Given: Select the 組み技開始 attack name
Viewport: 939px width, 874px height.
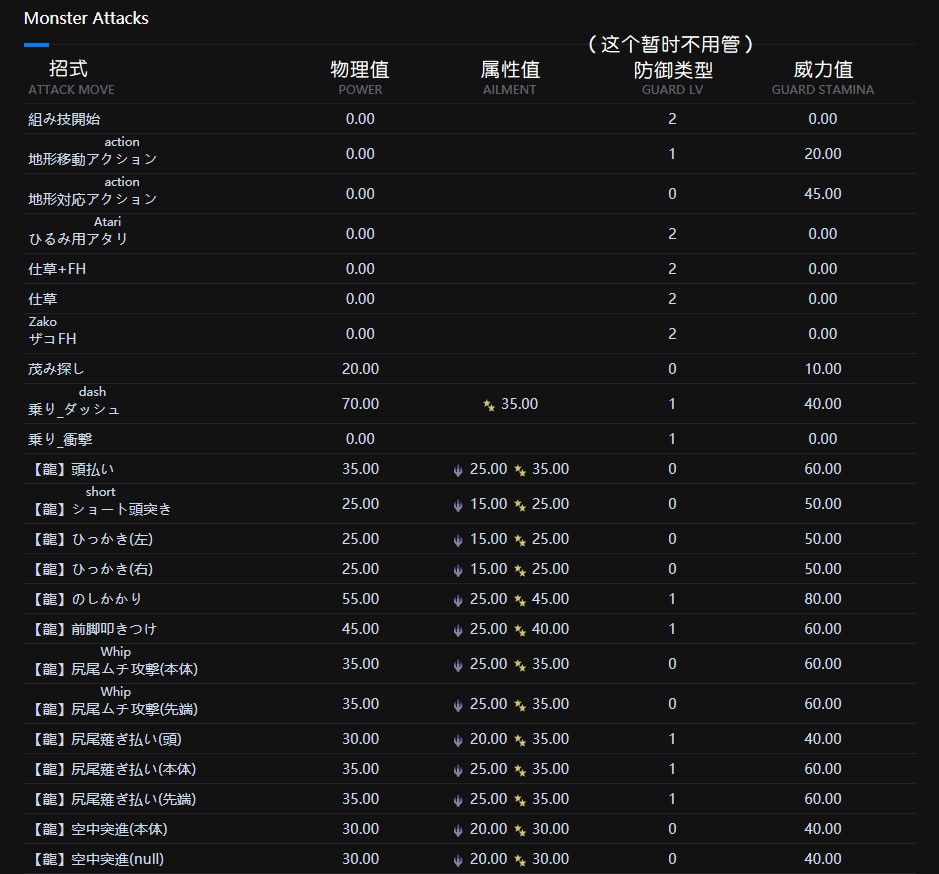Looking at the screenshot, I should click(64, 119).
